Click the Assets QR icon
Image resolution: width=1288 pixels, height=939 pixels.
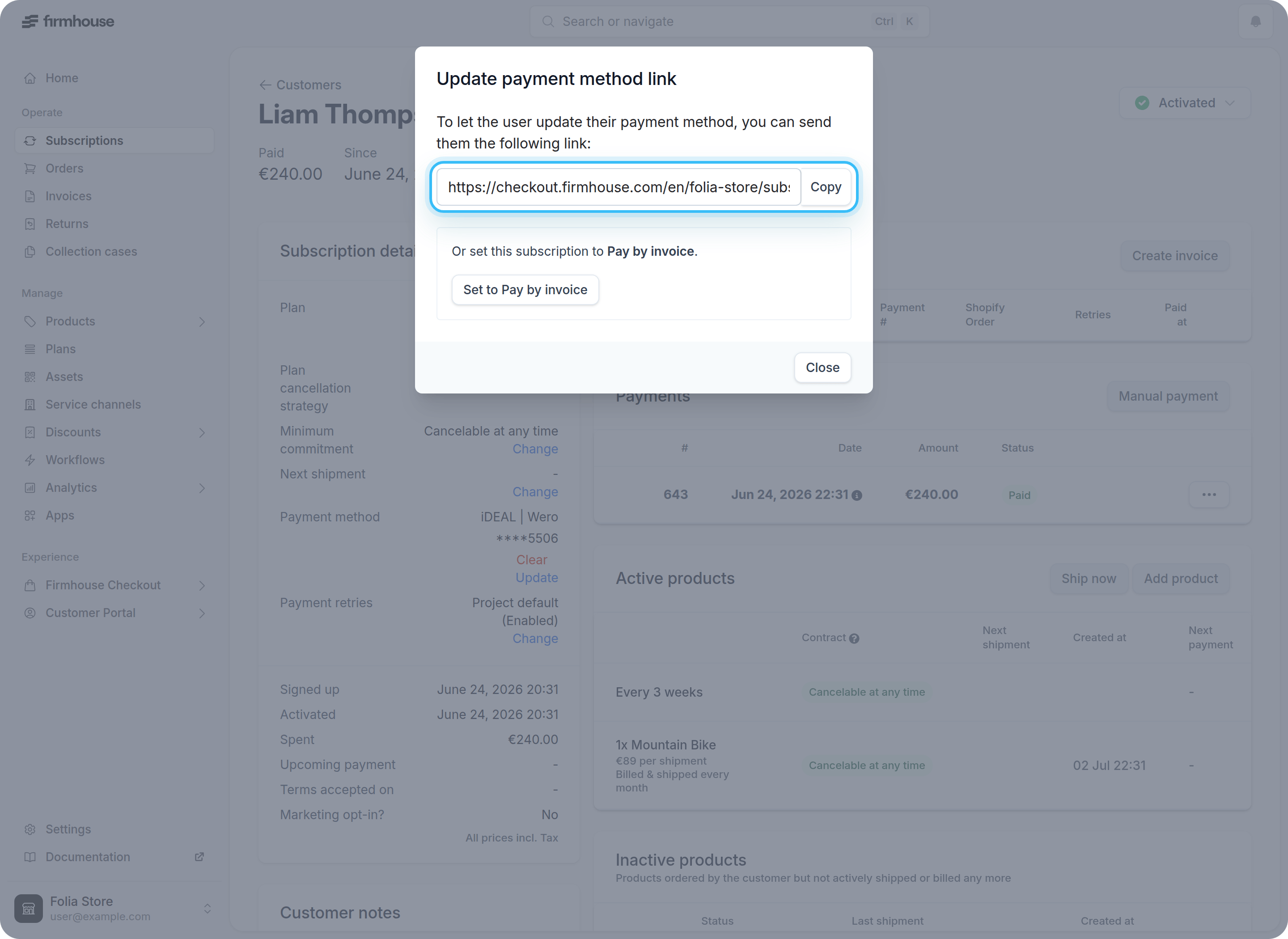point(30,377)
